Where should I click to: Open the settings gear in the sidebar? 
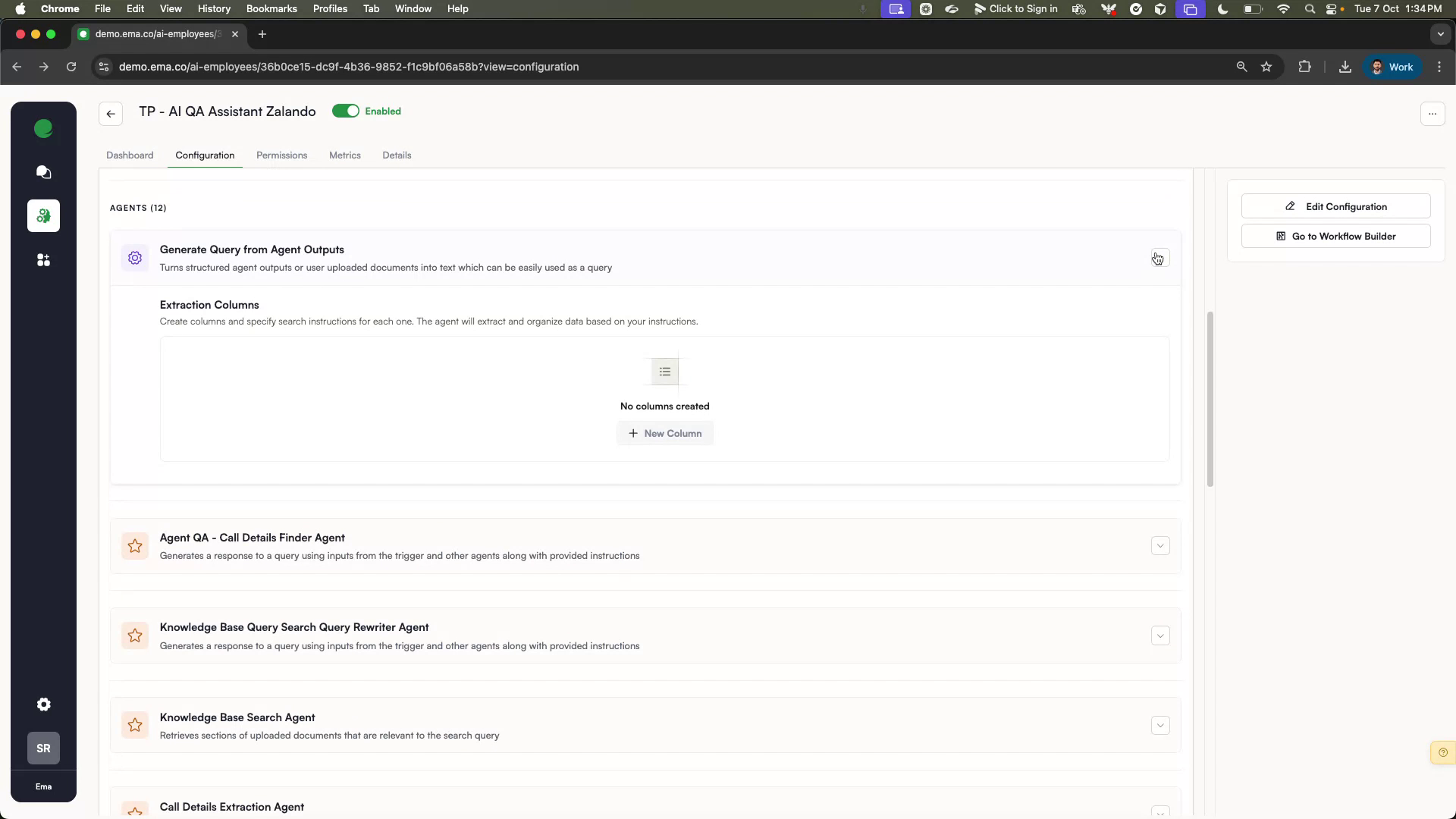(43, 704)
